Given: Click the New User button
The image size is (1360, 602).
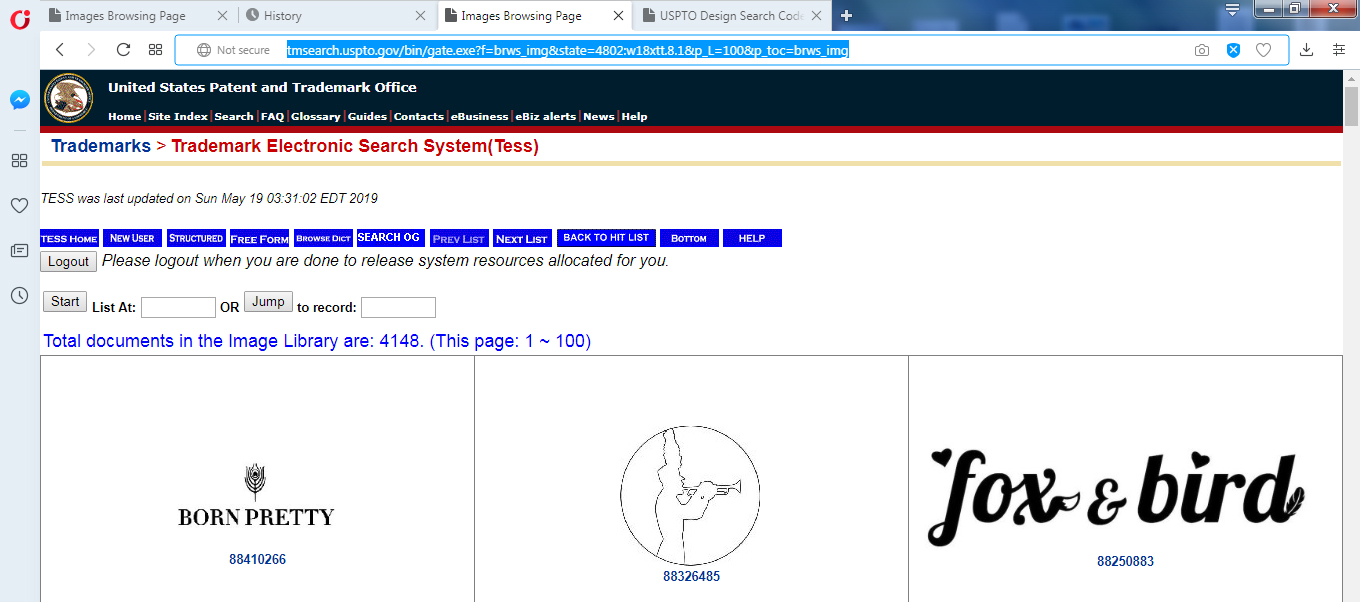Looking at the screenshot, I should coord(132,238).
